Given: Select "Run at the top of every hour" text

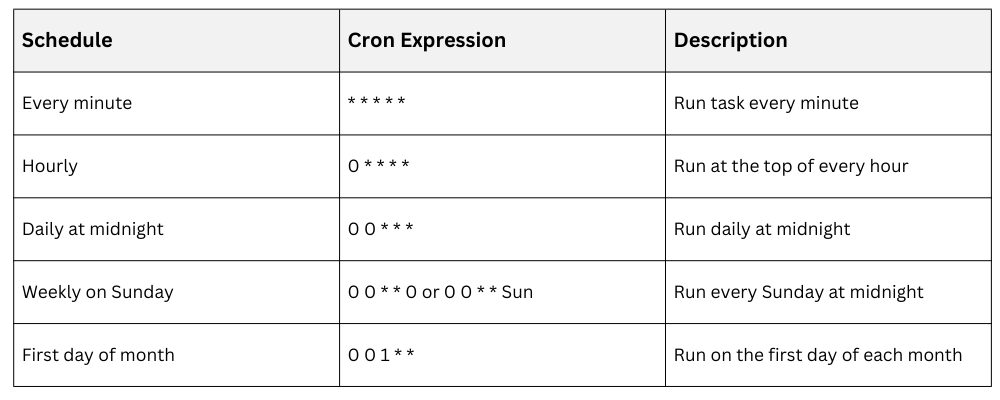Looking at the screenshot, I should point(791,166).
